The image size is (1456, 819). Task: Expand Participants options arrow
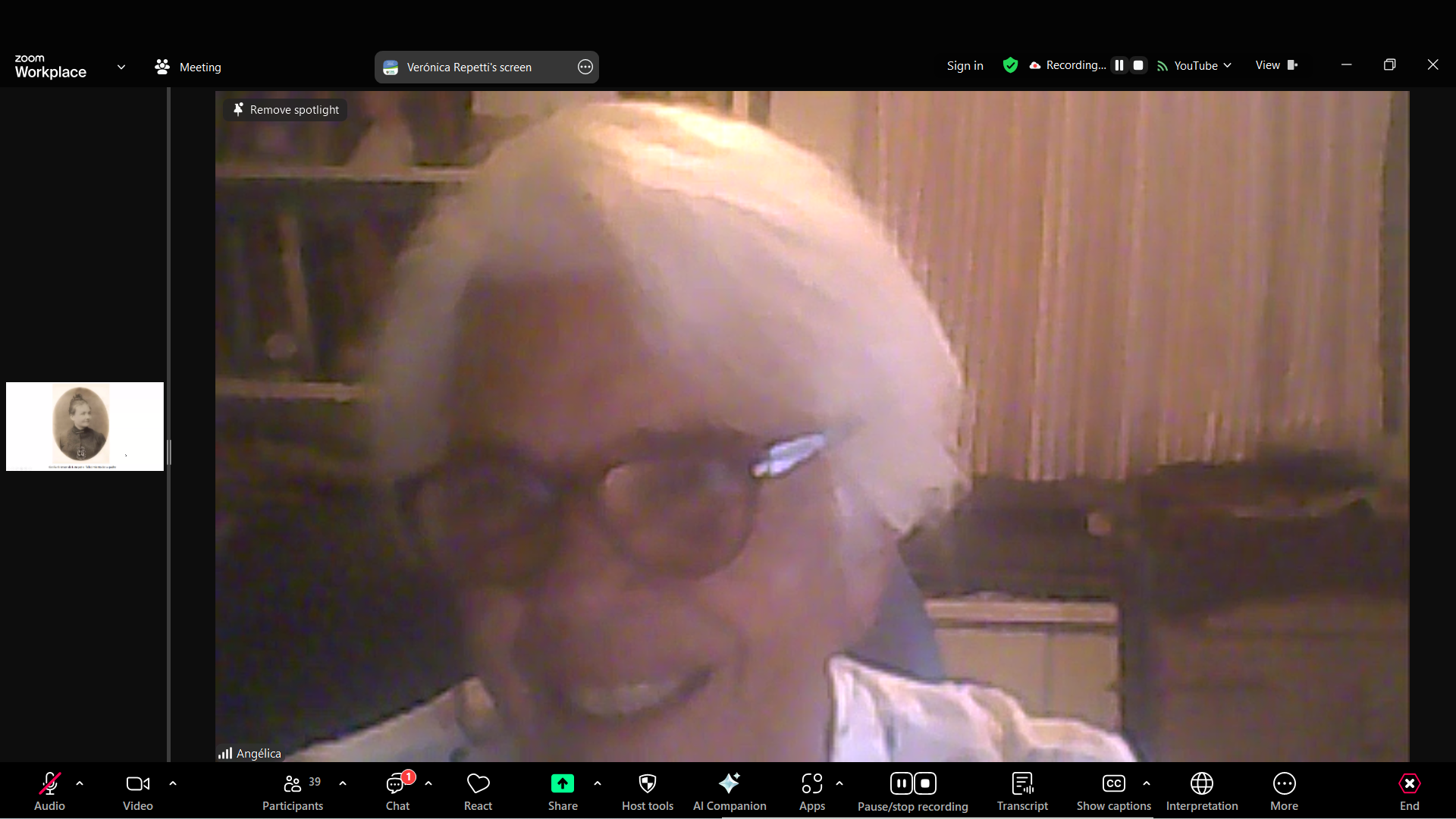coord(343,783)
